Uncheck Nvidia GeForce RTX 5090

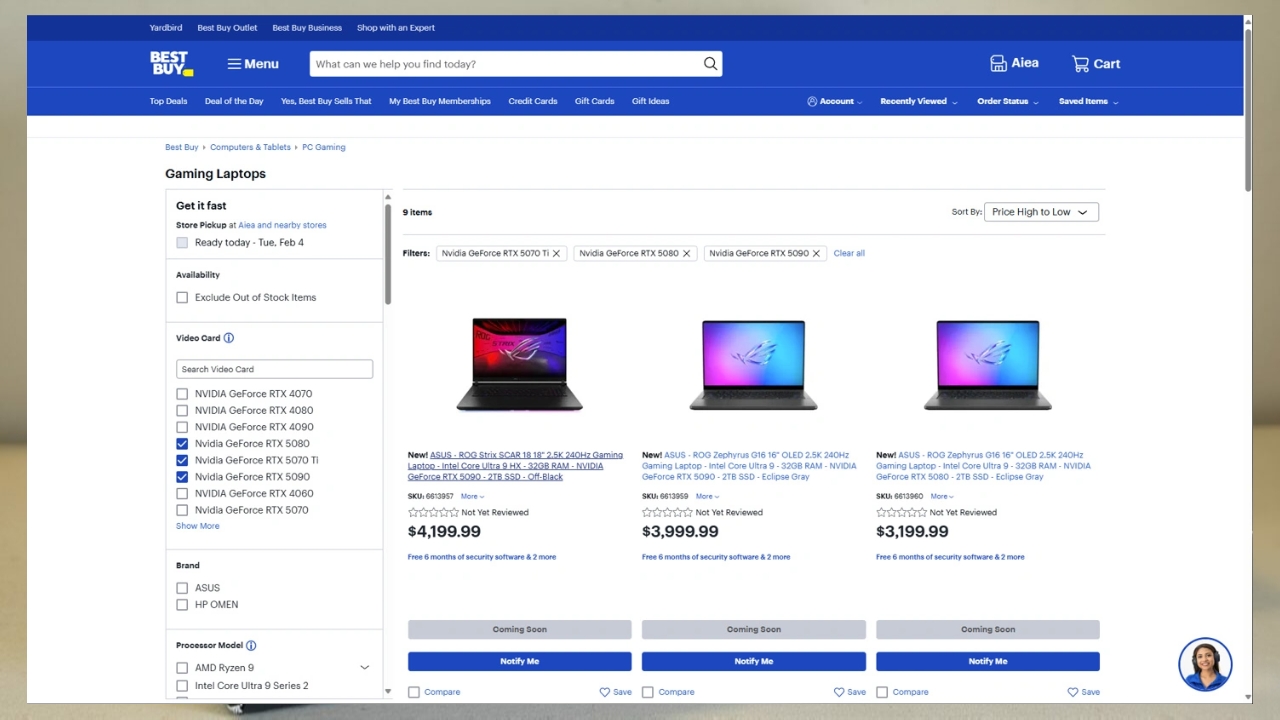[x=182, y=477]
